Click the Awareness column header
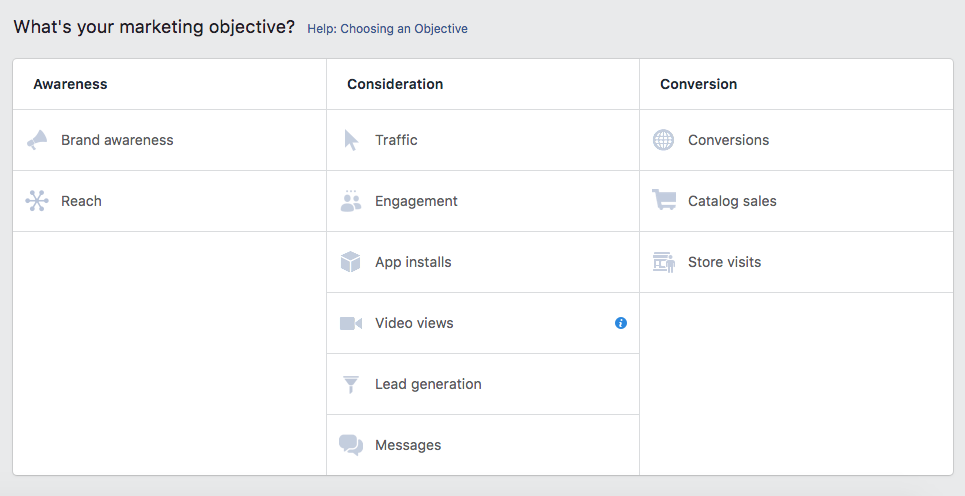This screenshot has width=965, height=496. (x=70, y=84)
